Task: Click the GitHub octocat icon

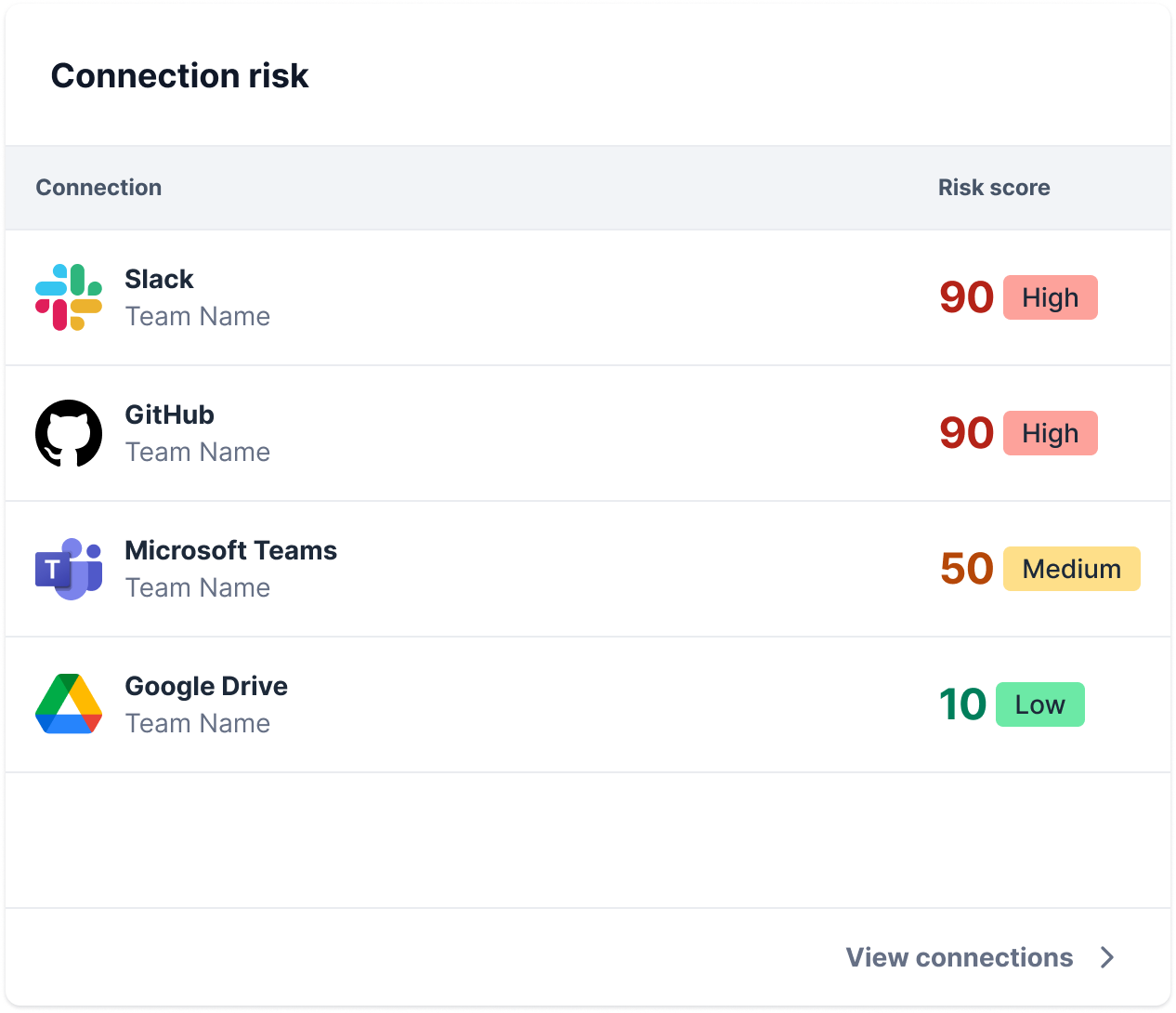Action: (x=69, y=433)
